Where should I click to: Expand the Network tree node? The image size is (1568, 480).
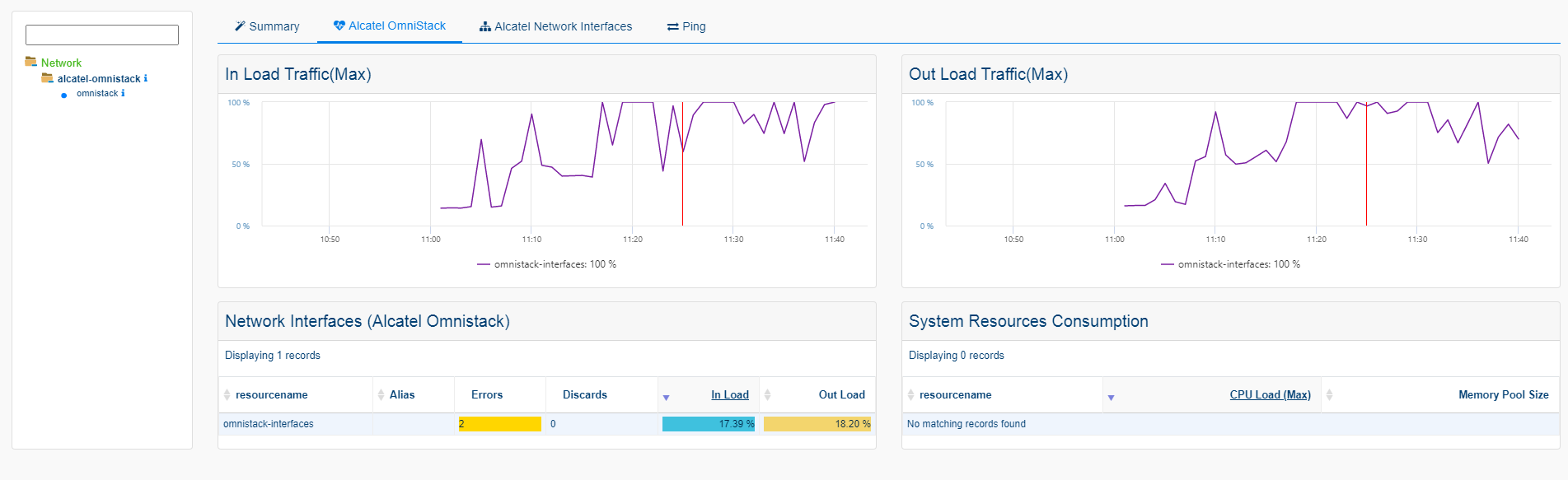click(61, 63)
